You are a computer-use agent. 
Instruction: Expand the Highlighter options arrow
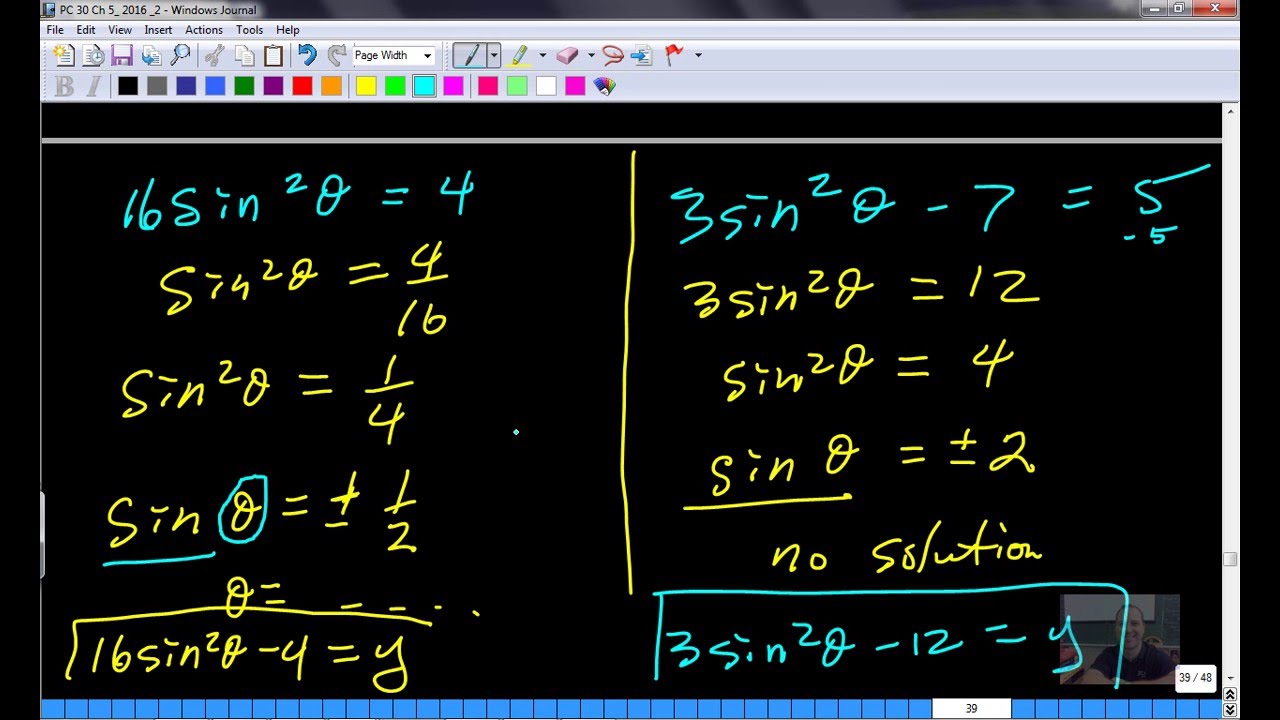click(x=542, y=56)
